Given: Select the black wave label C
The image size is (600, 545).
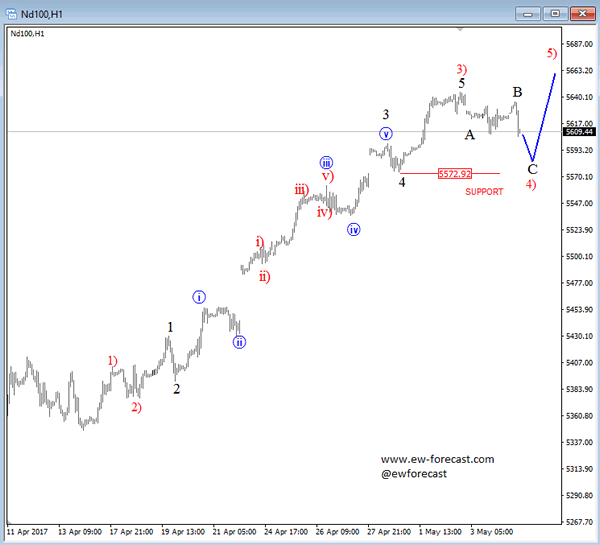Looking at the screenshot, I should pyautogui.click(x=532, y=169).
